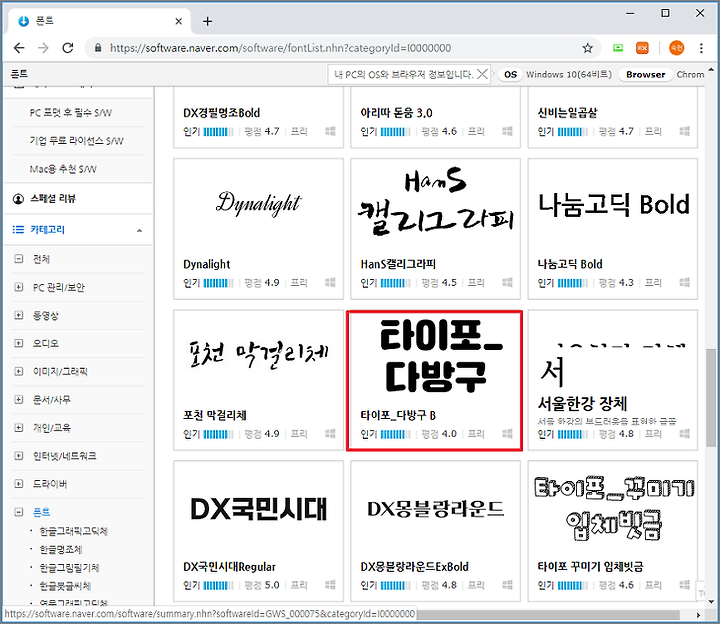The image size is (720, 624).
Task: View the site security lock info
Action: tap(98, 48)
